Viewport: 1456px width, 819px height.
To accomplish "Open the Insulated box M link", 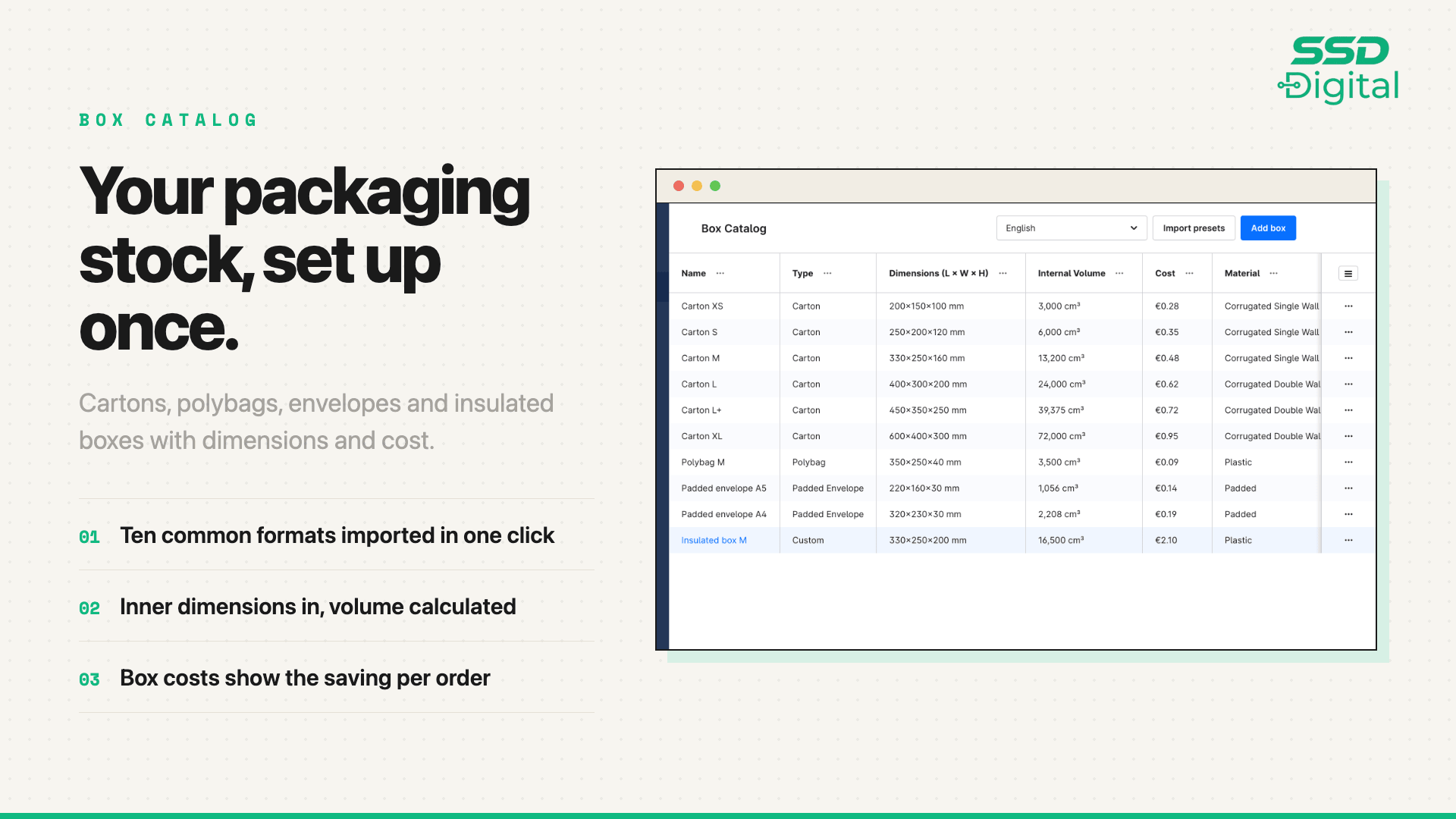I will click(x=714, y=540).
